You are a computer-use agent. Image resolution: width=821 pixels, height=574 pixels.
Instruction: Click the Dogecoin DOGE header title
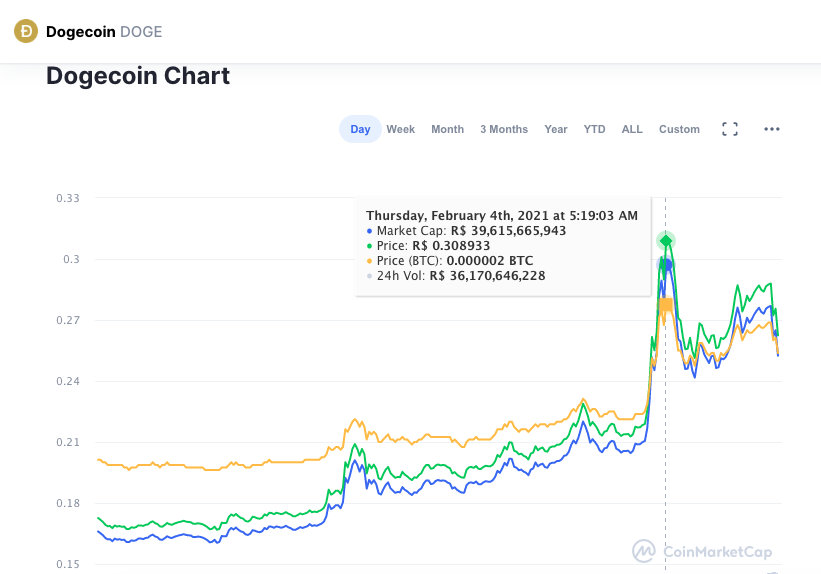(104, 31)
